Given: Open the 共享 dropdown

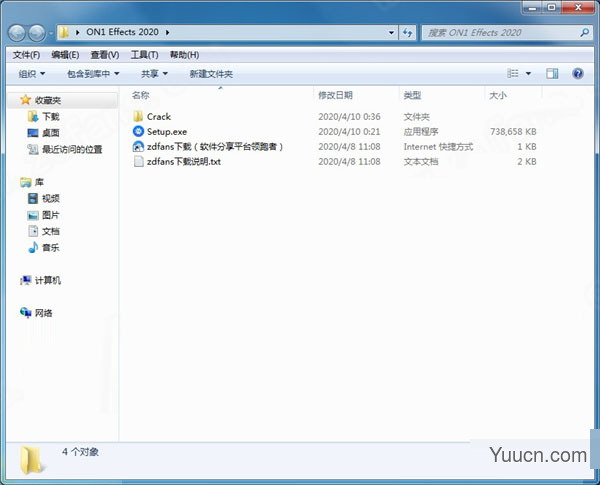Looking at the screenshot, I should (x=155, y=74).
